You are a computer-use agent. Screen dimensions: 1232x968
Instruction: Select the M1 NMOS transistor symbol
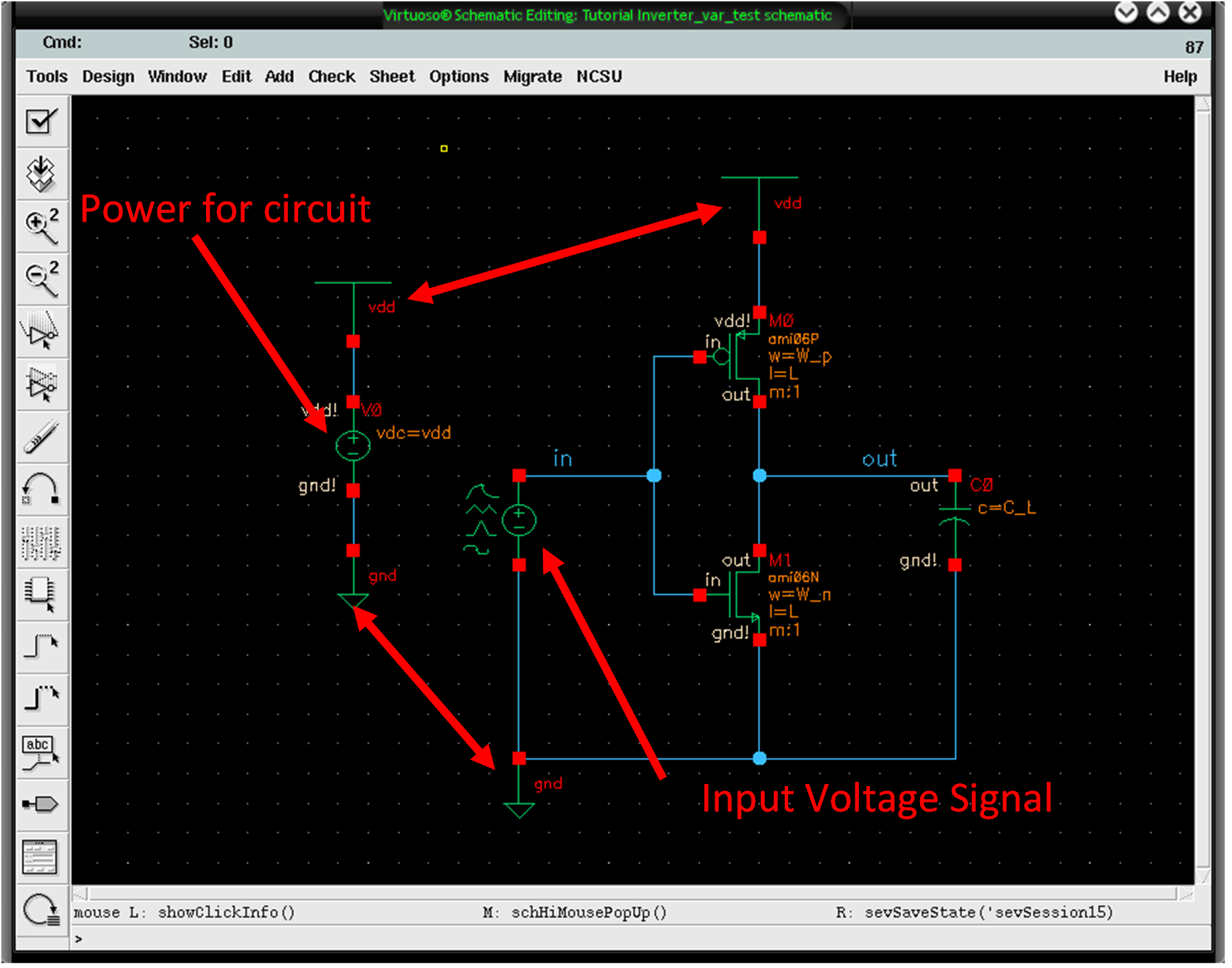(741, 595)
